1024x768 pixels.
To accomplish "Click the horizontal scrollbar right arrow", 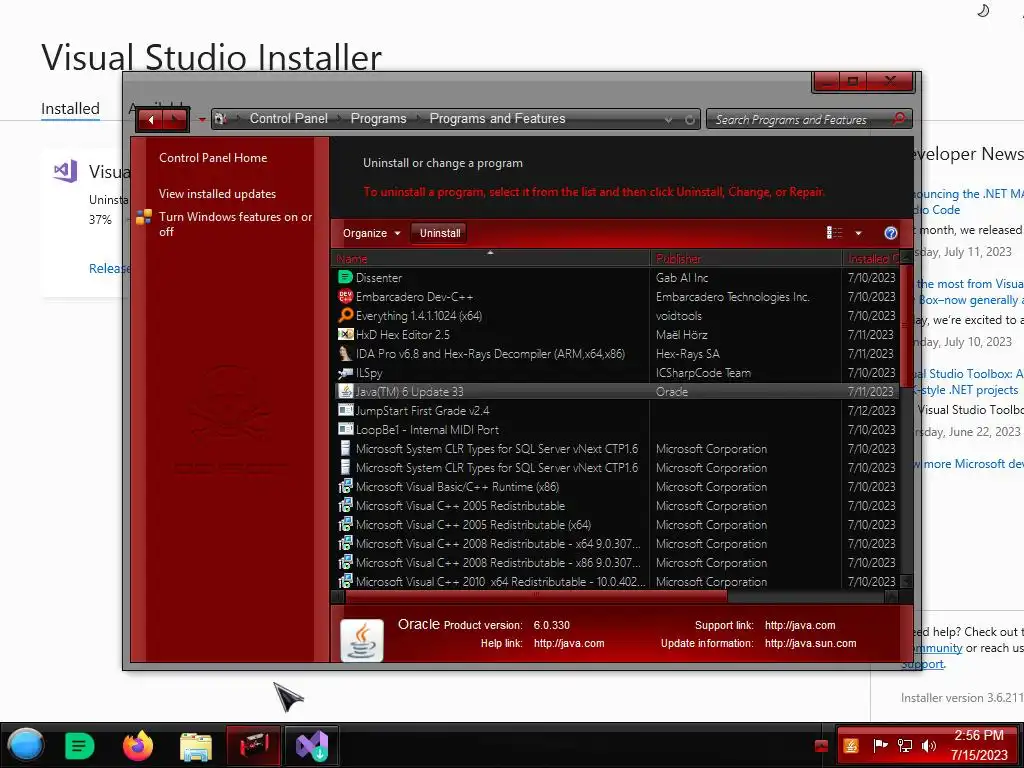I will point(891,596).
